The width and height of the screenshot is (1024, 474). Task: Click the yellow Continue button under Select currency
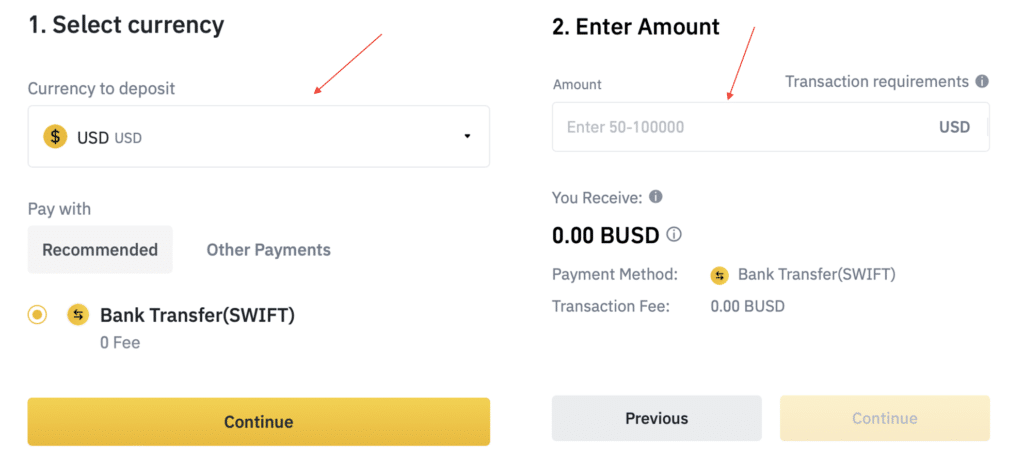[259, 422]
